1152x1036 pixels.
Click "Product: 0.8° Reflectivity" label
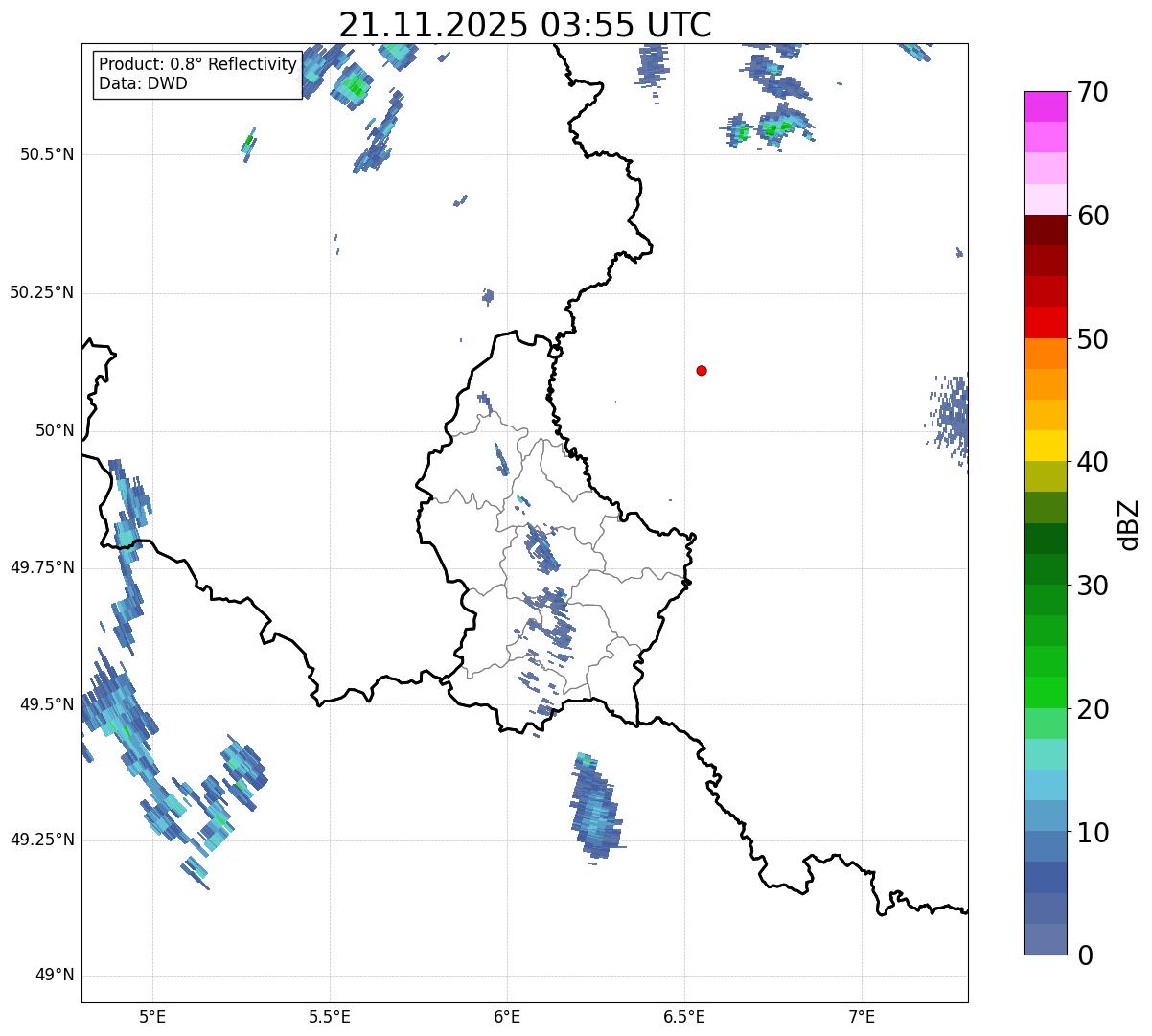tap(198, 64)
